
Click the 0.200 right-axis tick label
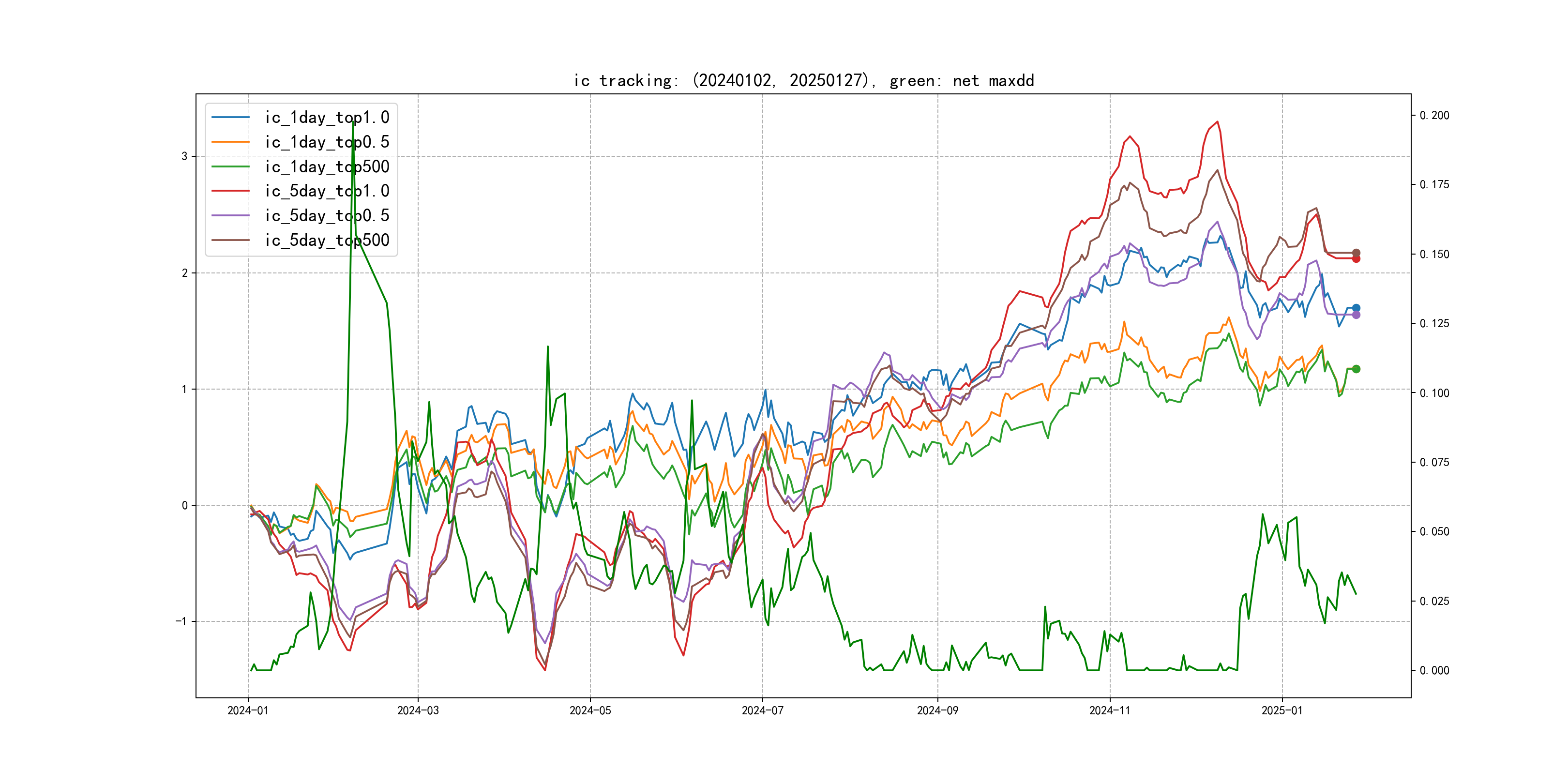1434,115
